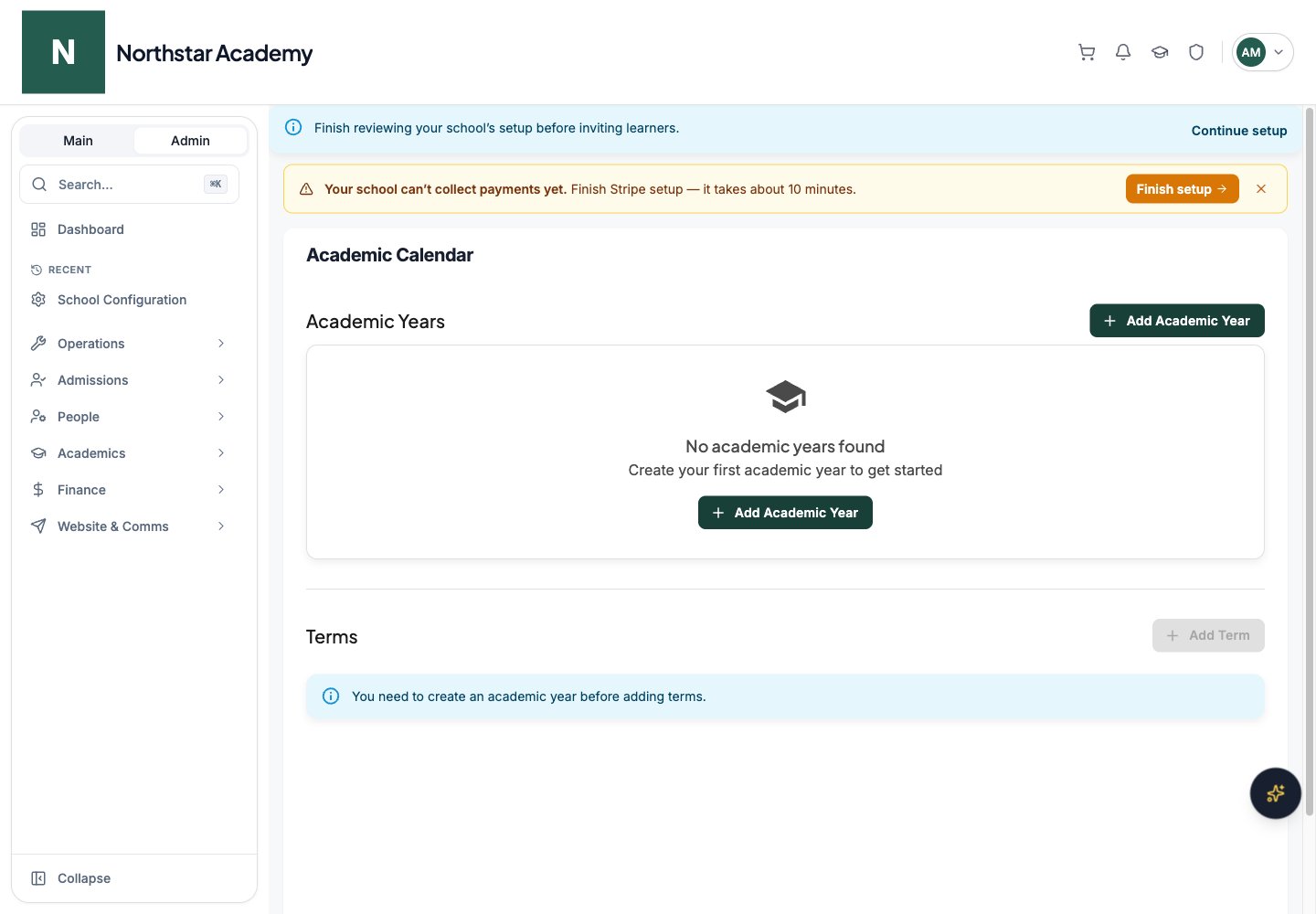Expand the People submenu chevron
Screen dimensions: 1316x914
pos(221,417)
